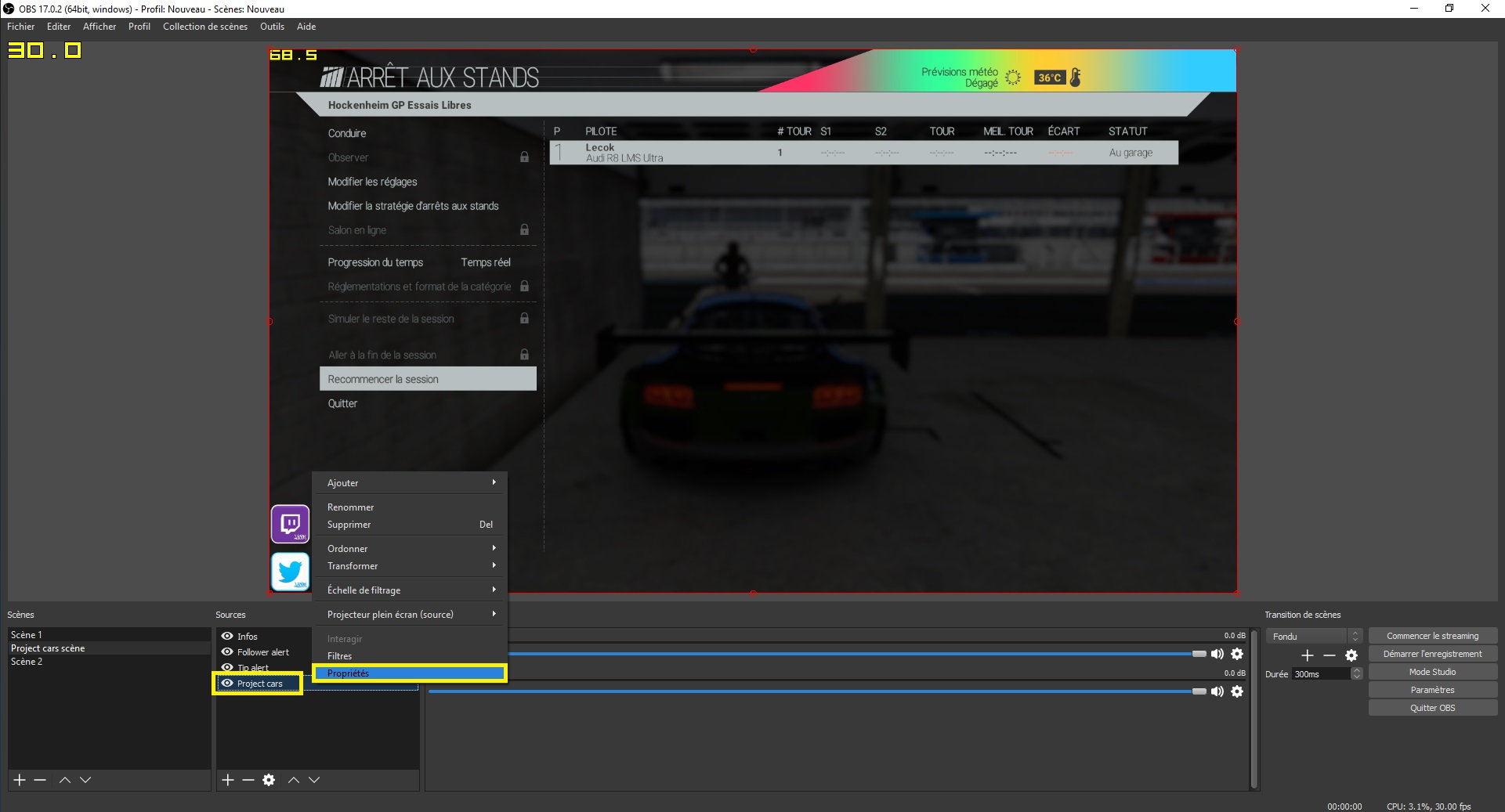Move the selected scene up
This screenshot has width=1505, height=812.
point(65,780)
